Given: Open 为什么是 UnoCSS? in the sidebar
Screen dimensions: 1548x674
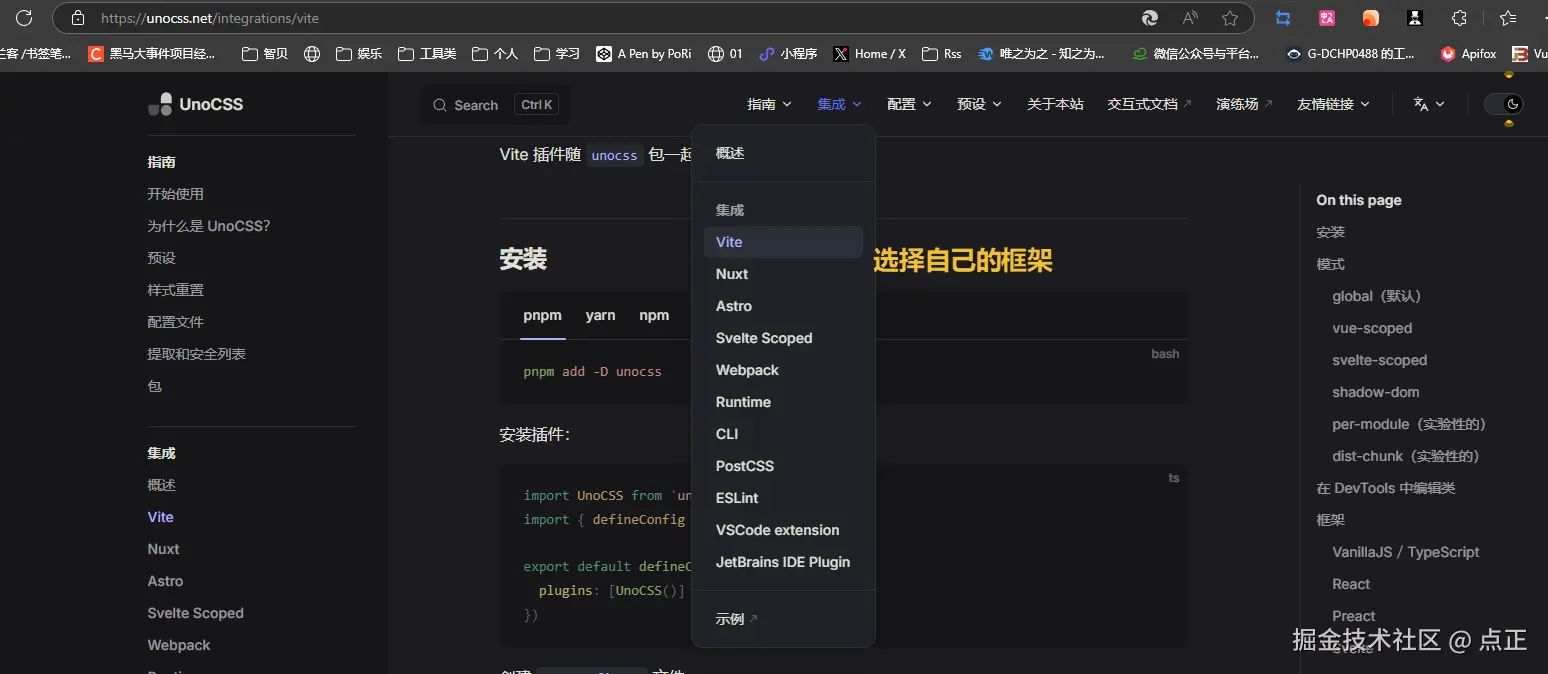Looking at the screenshot, I should pos(208,226).
